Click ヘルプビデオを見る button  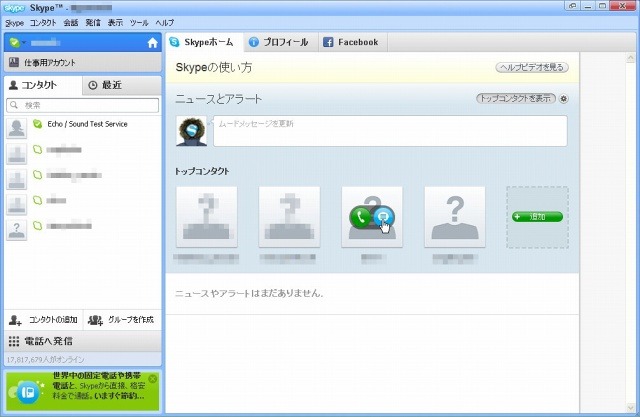(x=532, y=67)
